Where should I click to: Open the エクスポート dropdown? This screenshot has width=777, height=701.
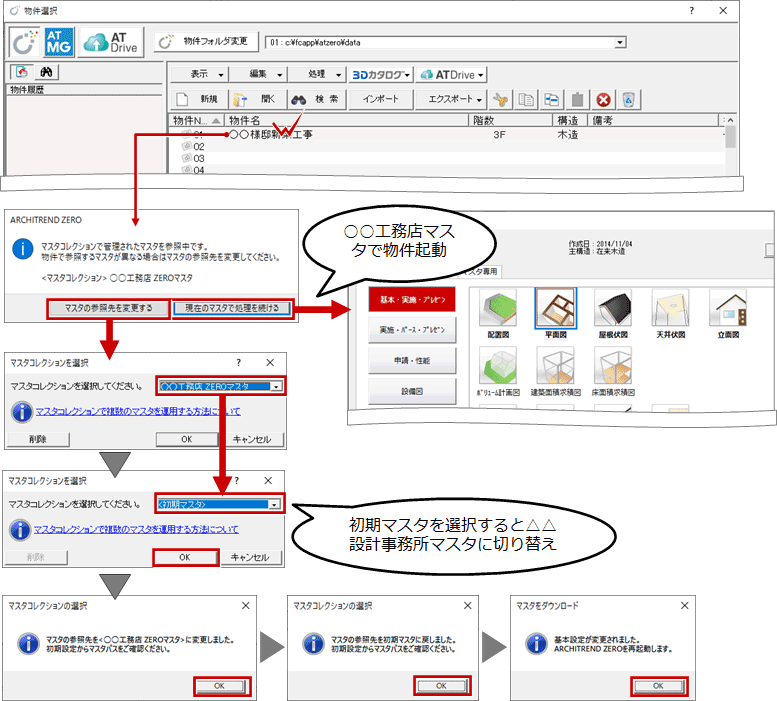tap(451, 99)
